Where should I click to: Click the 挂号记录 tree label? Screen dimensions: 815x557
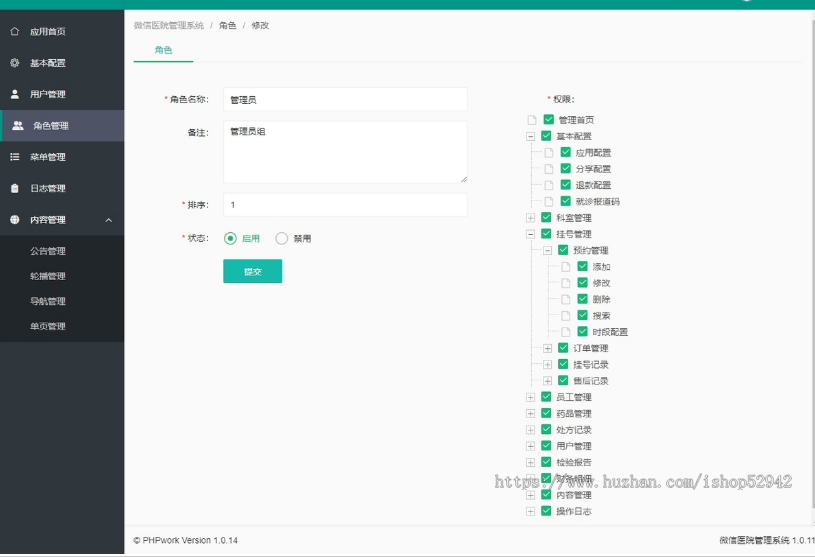point(591,365)
